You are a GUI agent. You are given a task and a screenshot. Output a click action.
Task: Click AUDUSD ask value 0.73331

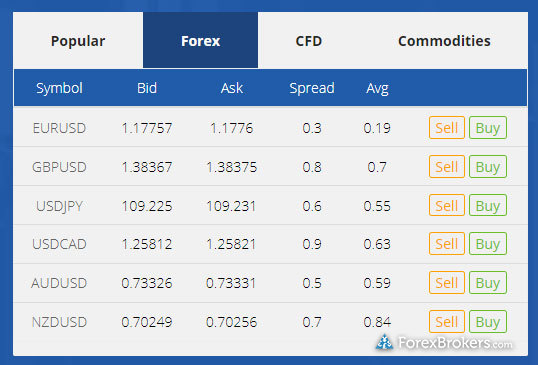pos(232,283)
